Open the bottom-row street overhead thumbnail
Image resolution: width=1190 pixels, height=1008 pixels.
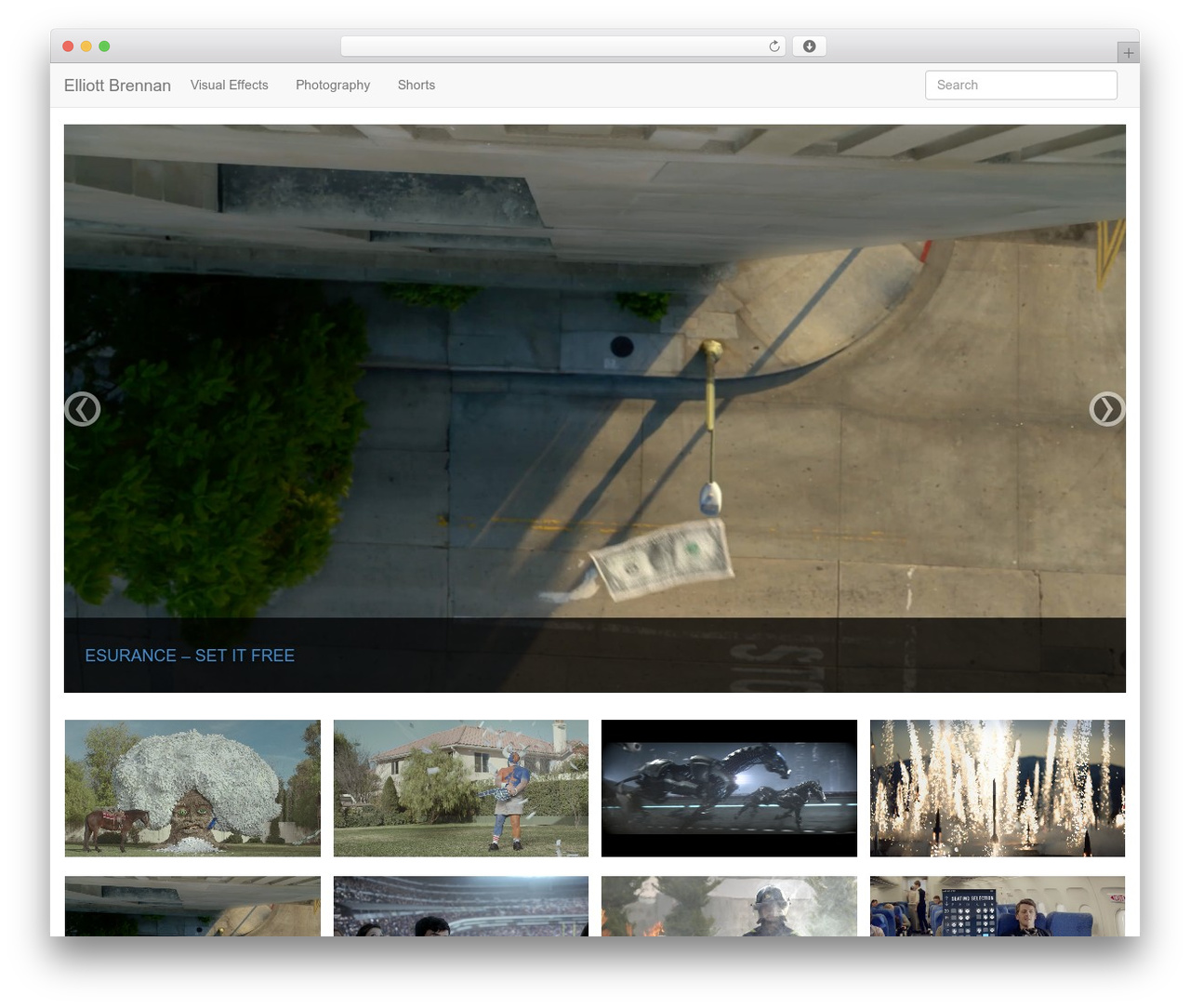click(x=192, y=906)
